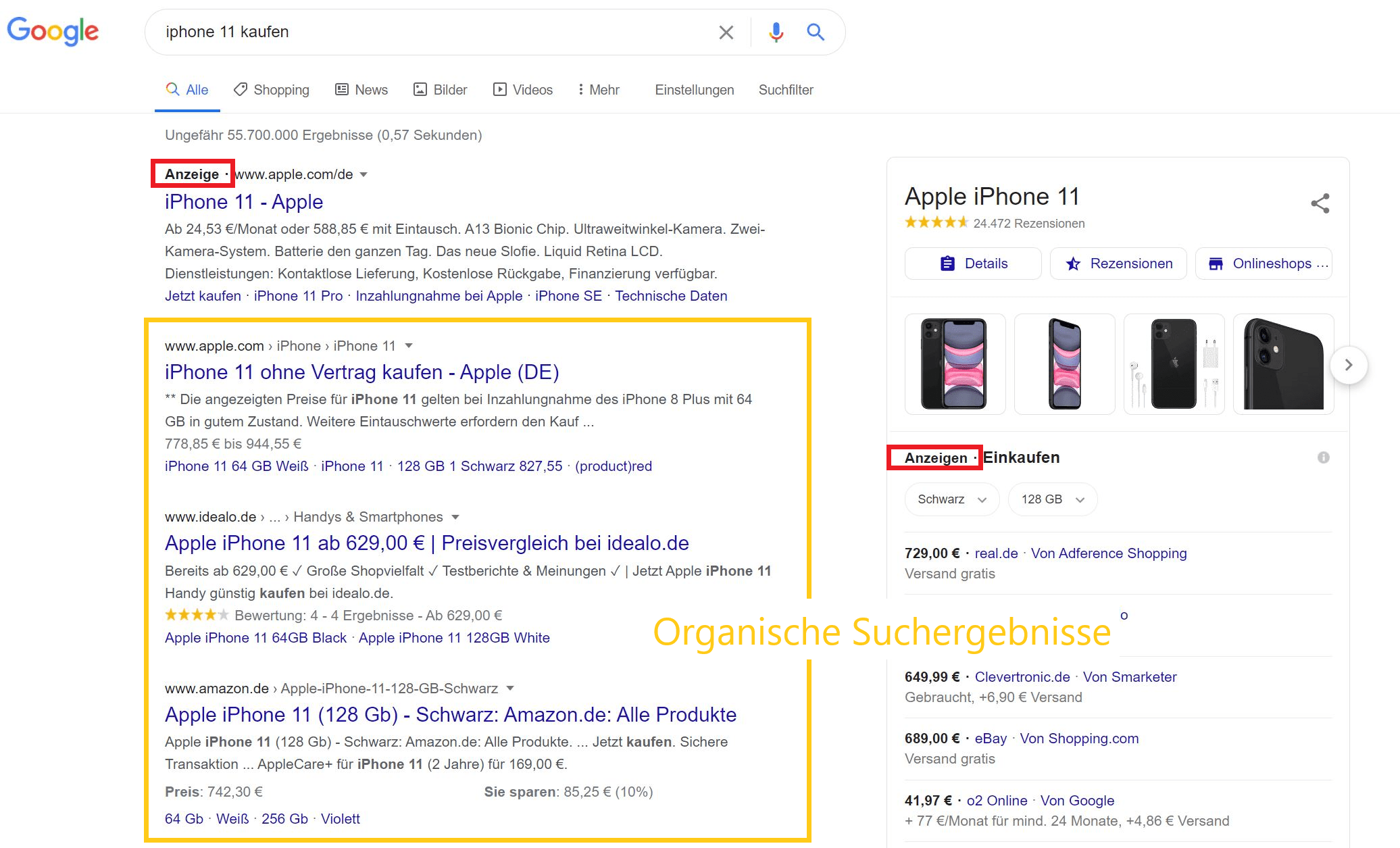This screenshot has width=1400, height=848.
Task: Open the black iPhone back close-up thumbnail
Action: (1283, 364)
